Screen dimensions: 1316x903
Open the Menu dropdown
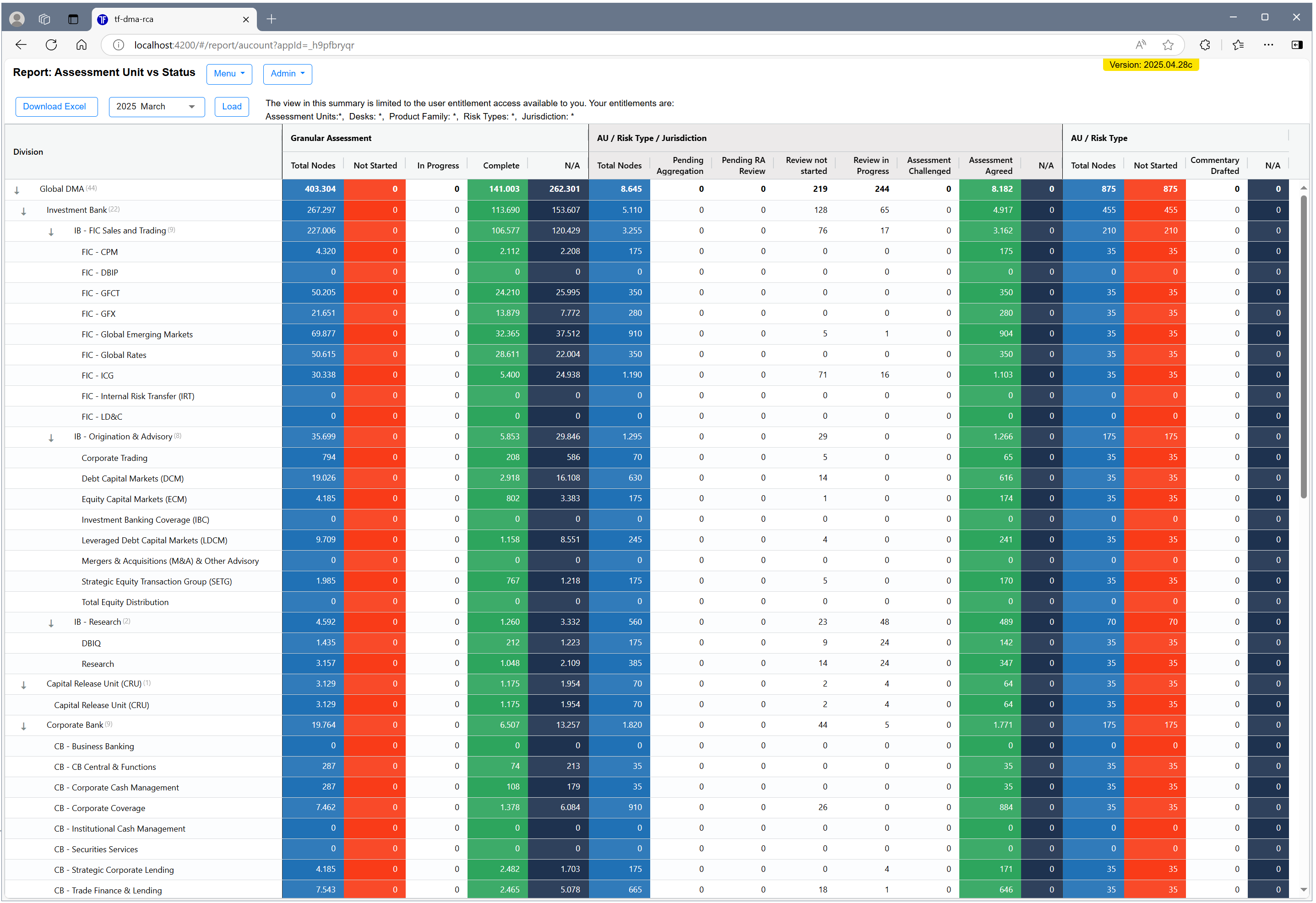click(229, 74)
